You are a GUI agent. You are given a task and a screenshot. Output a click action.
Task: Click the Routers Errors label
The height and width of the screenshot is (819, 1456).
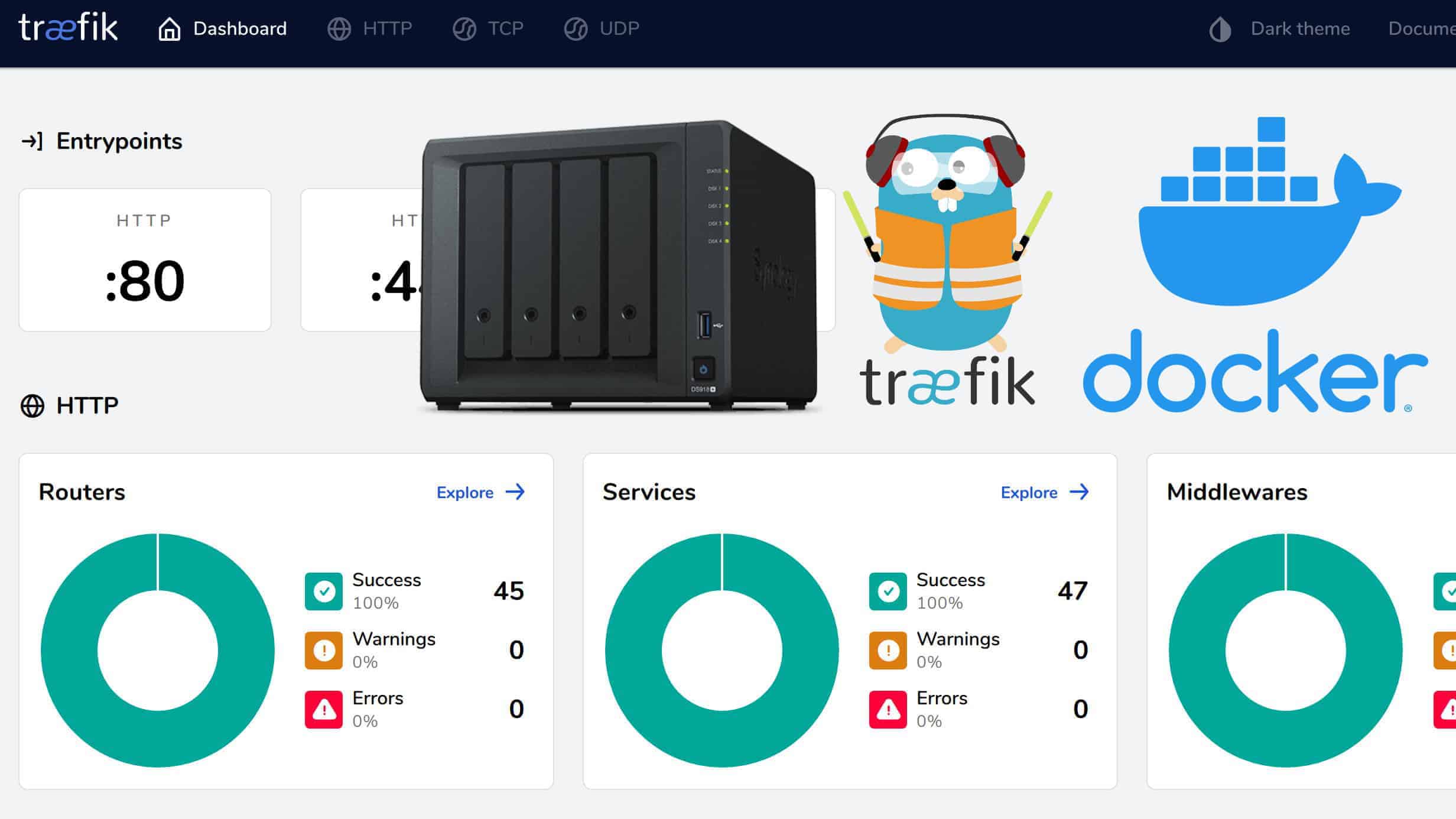pyautogui.click(x=378, y=698)
